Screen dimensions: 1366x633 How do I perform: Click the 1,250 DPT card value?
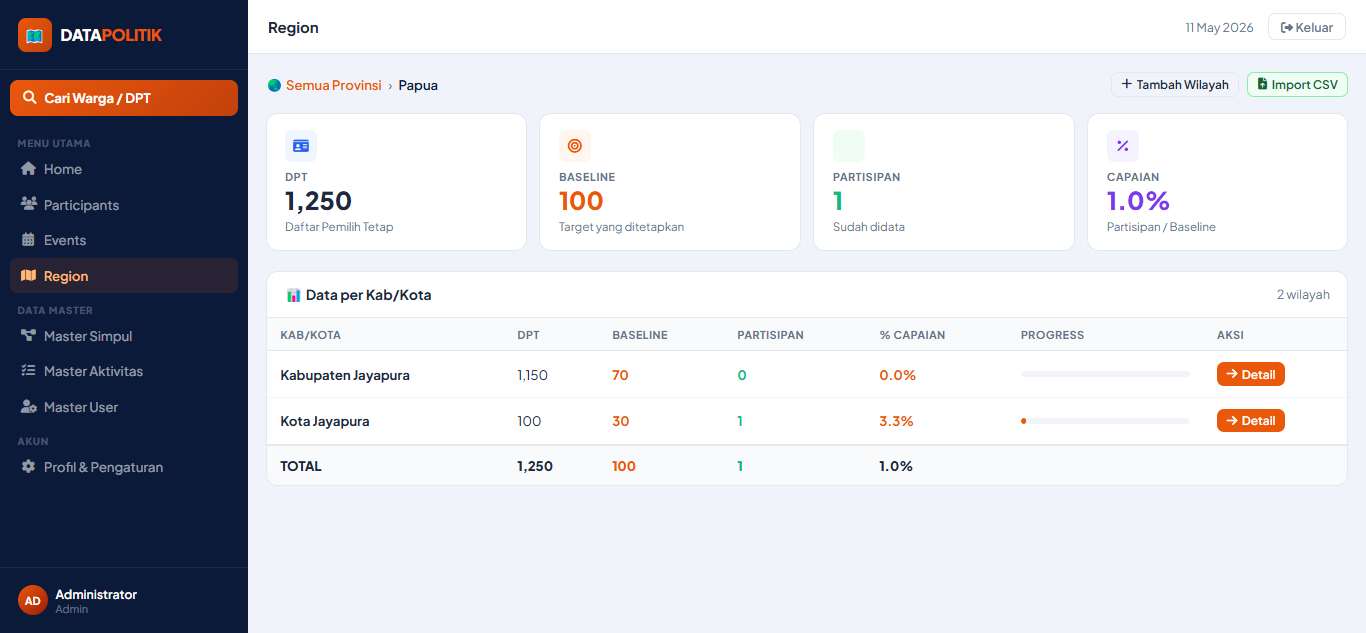pos(318,201)
